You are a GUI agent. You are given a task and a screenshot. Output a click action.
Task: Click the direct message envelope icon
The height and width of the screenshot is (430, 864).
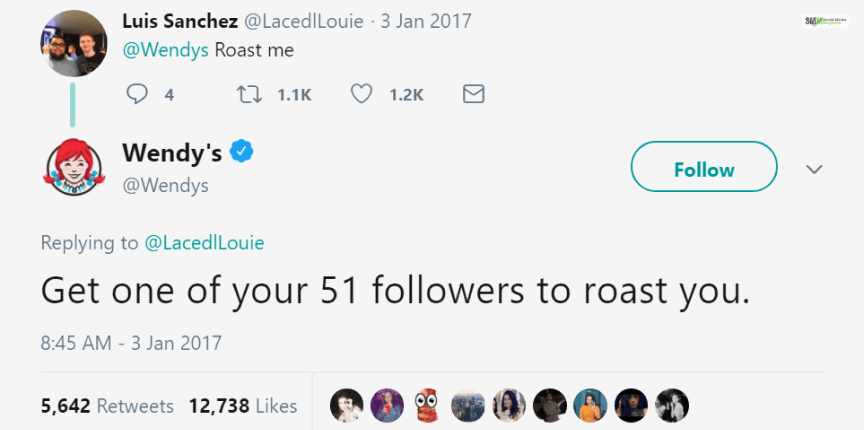click(474, 94)
